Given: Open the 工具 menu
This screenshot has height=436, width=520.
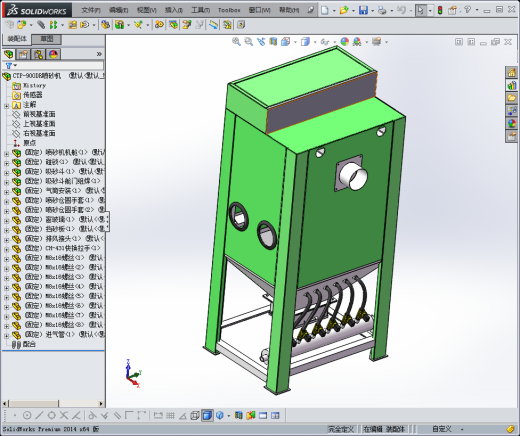Looking at the screenshot, I should pyautogui.click(x=200, y=10).
